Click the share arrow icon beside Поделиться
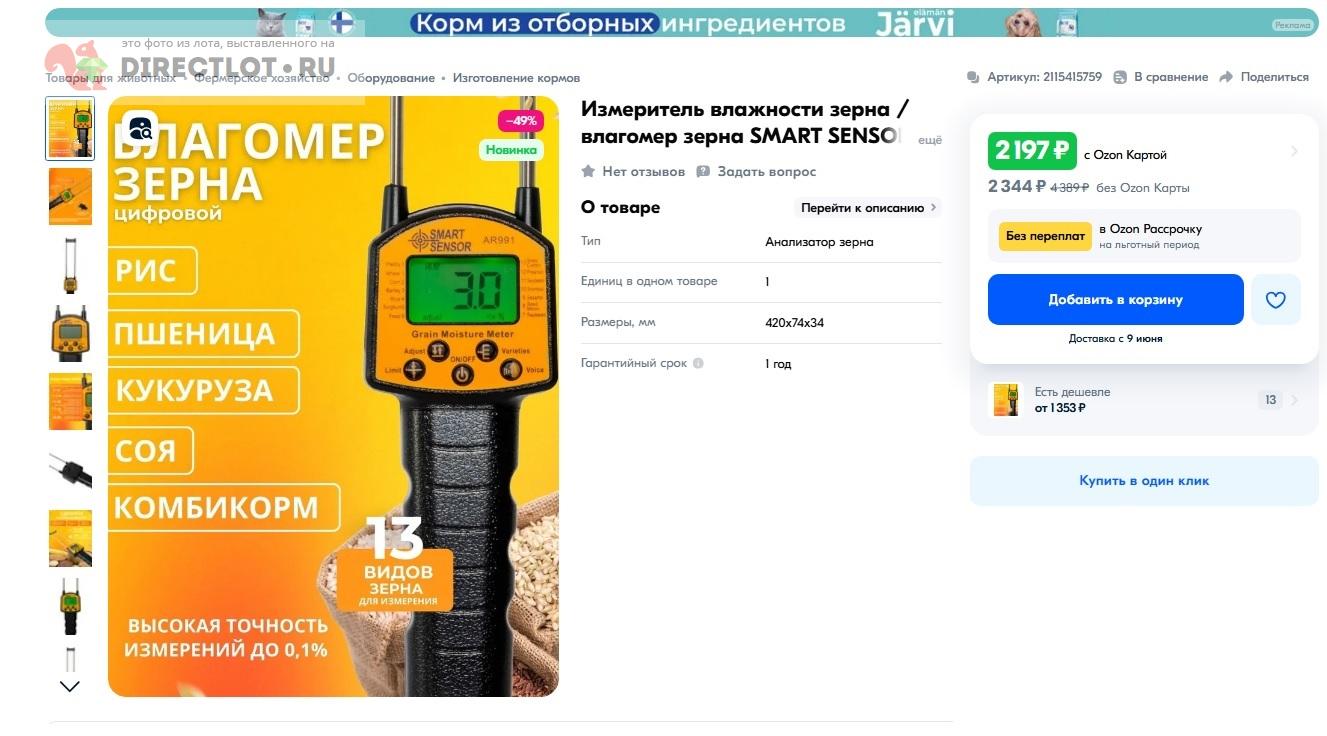Viewport: 1327px width, 736px height. pyautogui.click(x=1226, y=77)
